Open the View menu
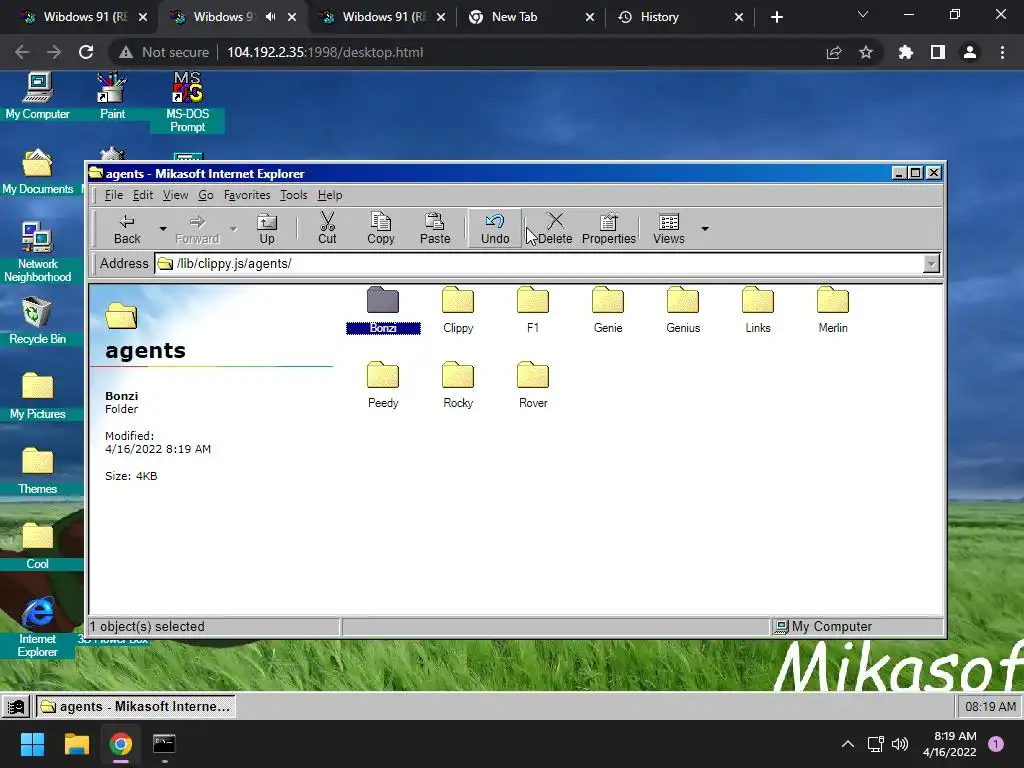The height and width of the screenshot is (768, 1024). click(x=175, y=195)
